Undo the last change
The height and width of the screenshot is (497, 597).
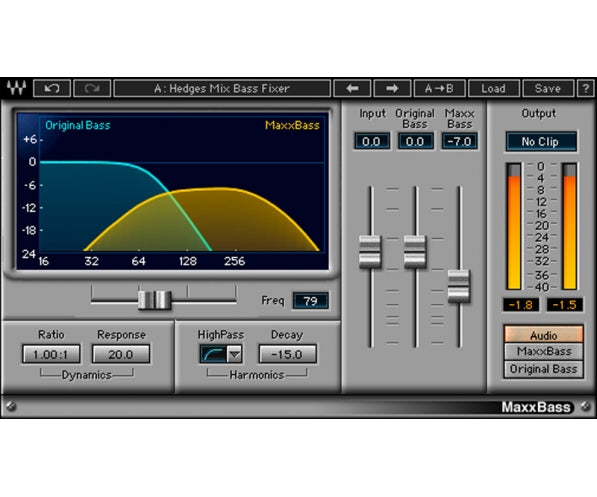52,89
